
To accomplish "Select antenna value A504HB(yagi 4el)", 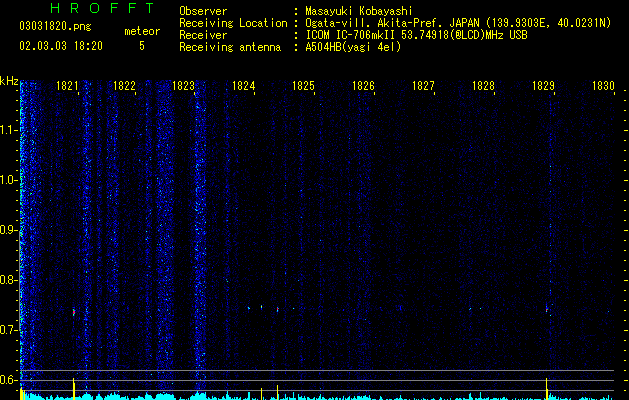I will pyautogui.click(x=353, y=47).
